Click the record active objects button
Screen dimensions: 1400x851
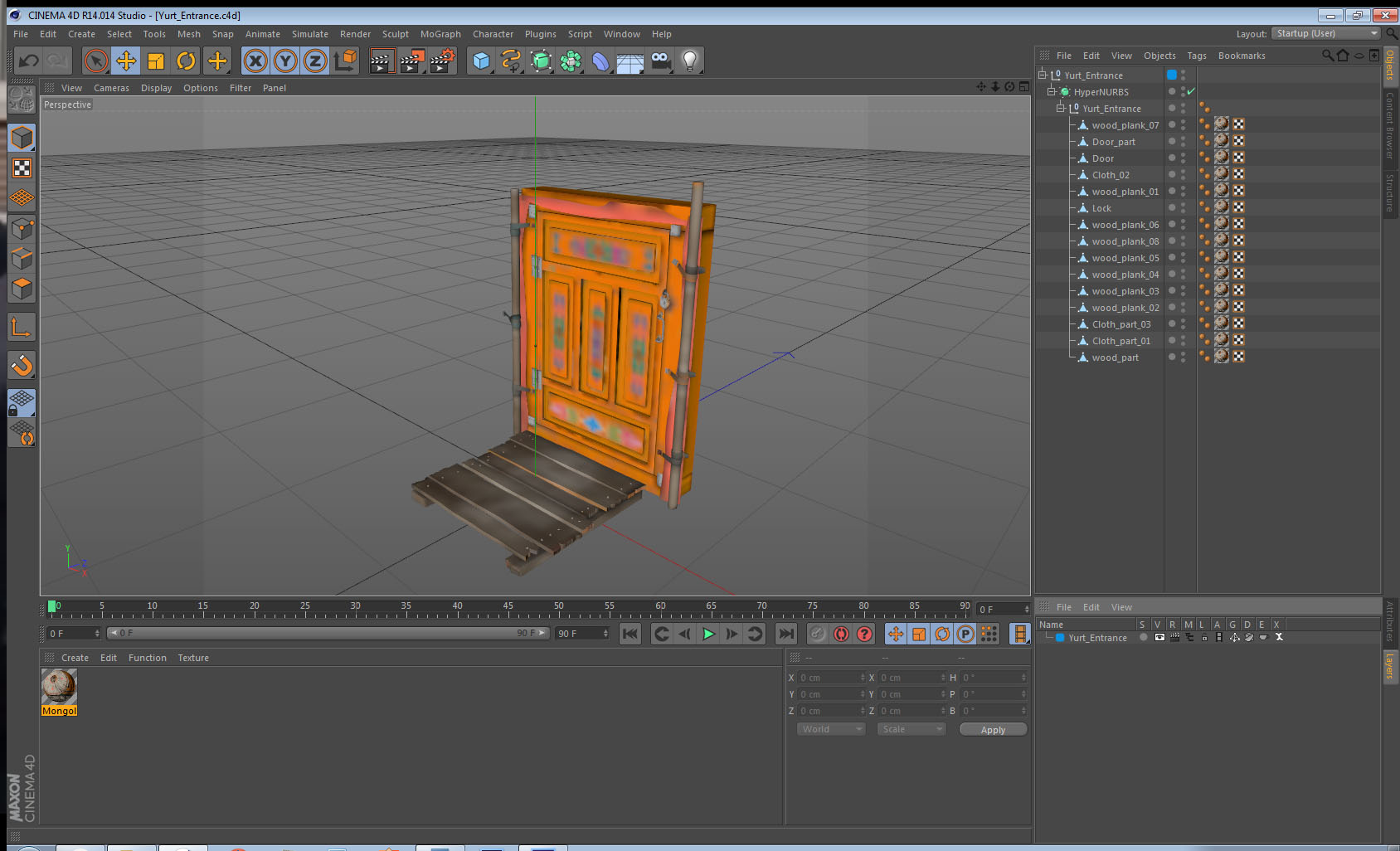coord(817,634)
